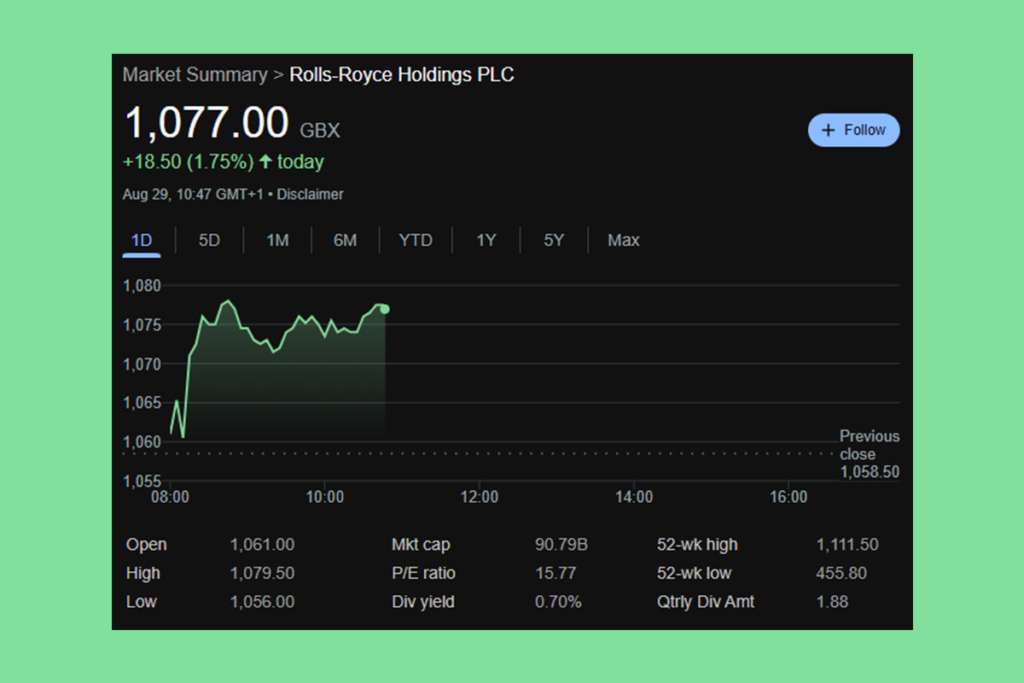
Task: Click the Div yield value 0.70%
Action: [x=558, y=602]
